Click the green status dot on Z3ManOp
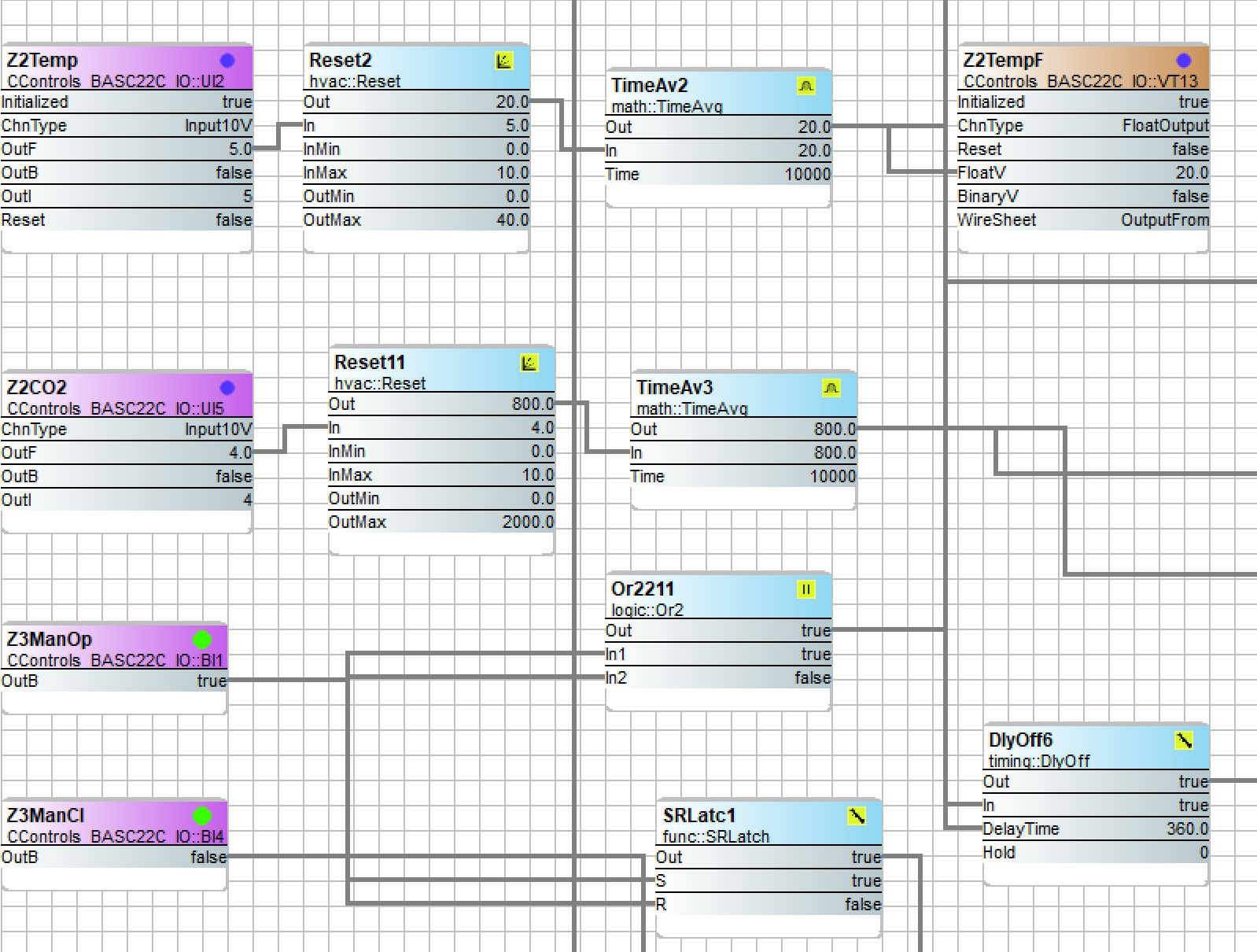1257x952 pixels. 202,640
